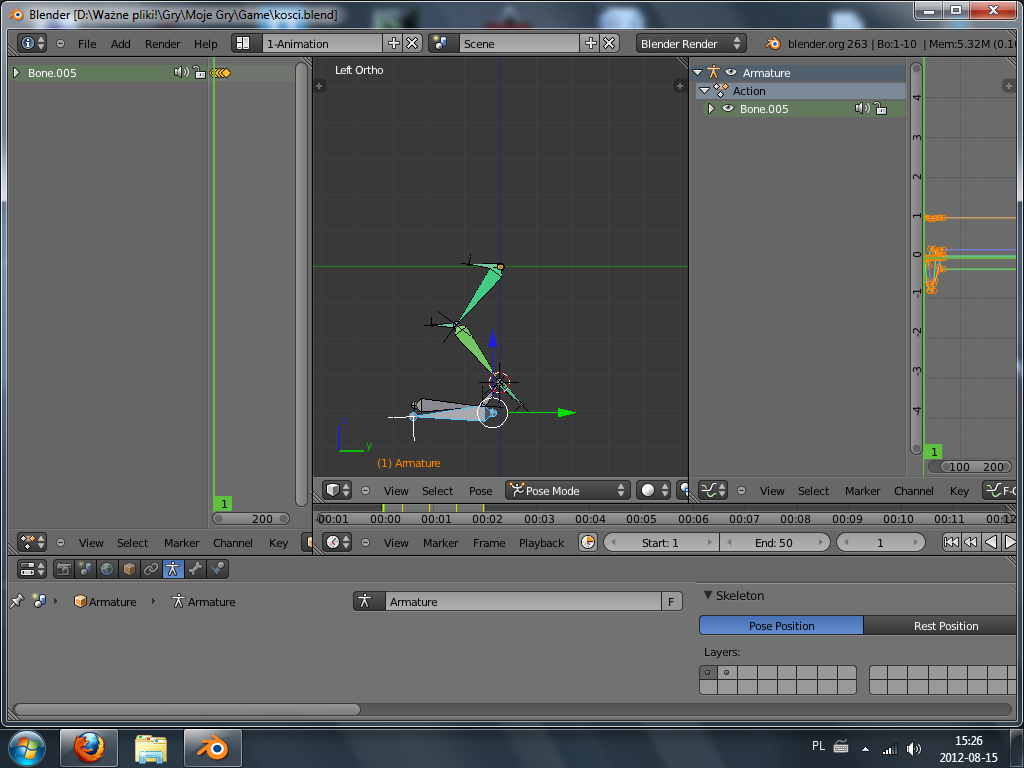Click the Start: 1 frame field
Screen dimensions: 1024x768
[661, 543]
